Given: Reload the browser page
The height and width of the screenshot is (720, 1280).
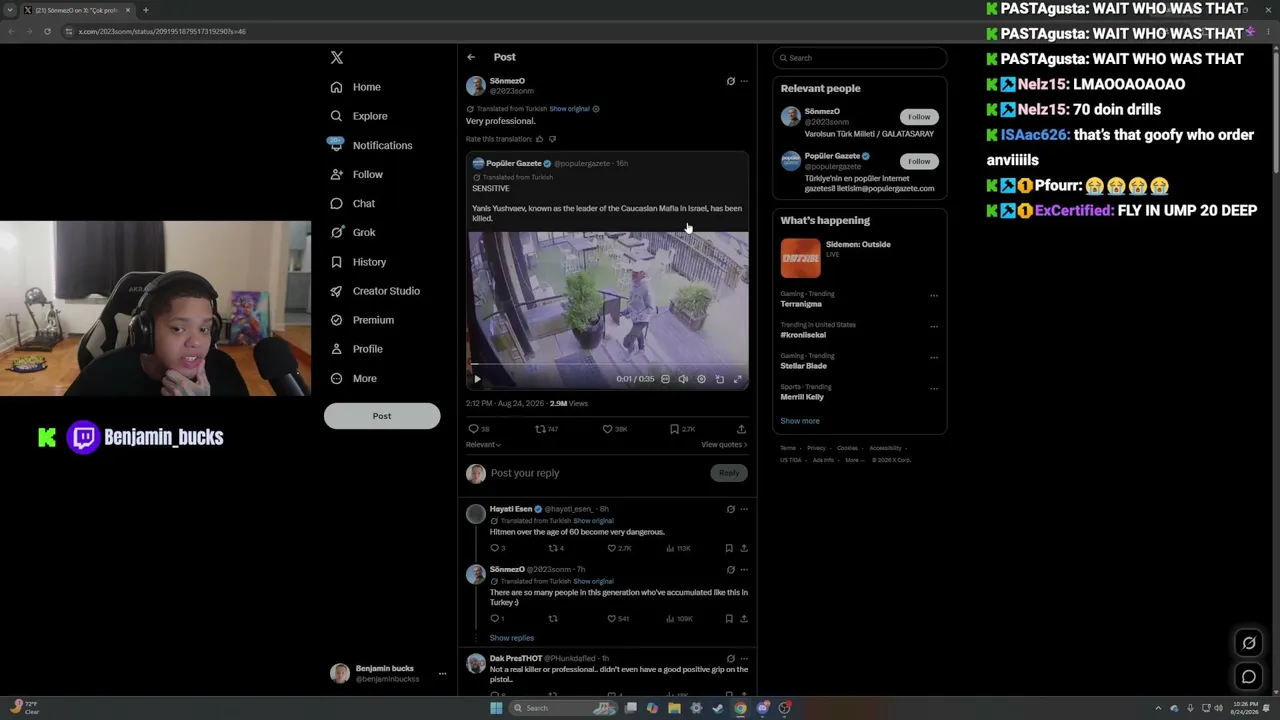Looking at the screenshot, I should (47, 31).
